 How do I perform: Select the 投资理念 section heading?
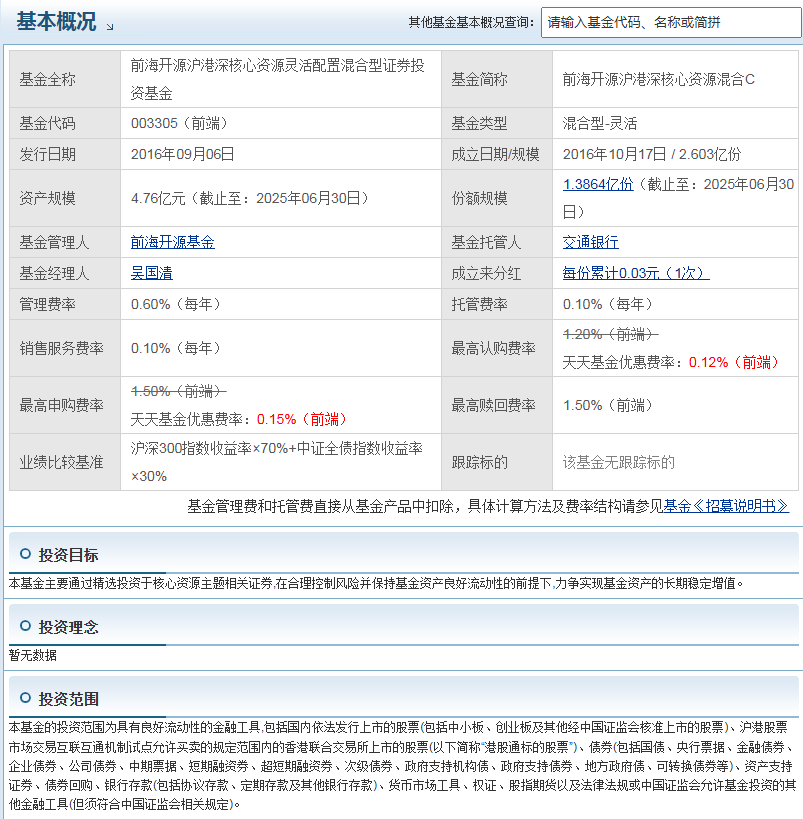tap(68, 627)
